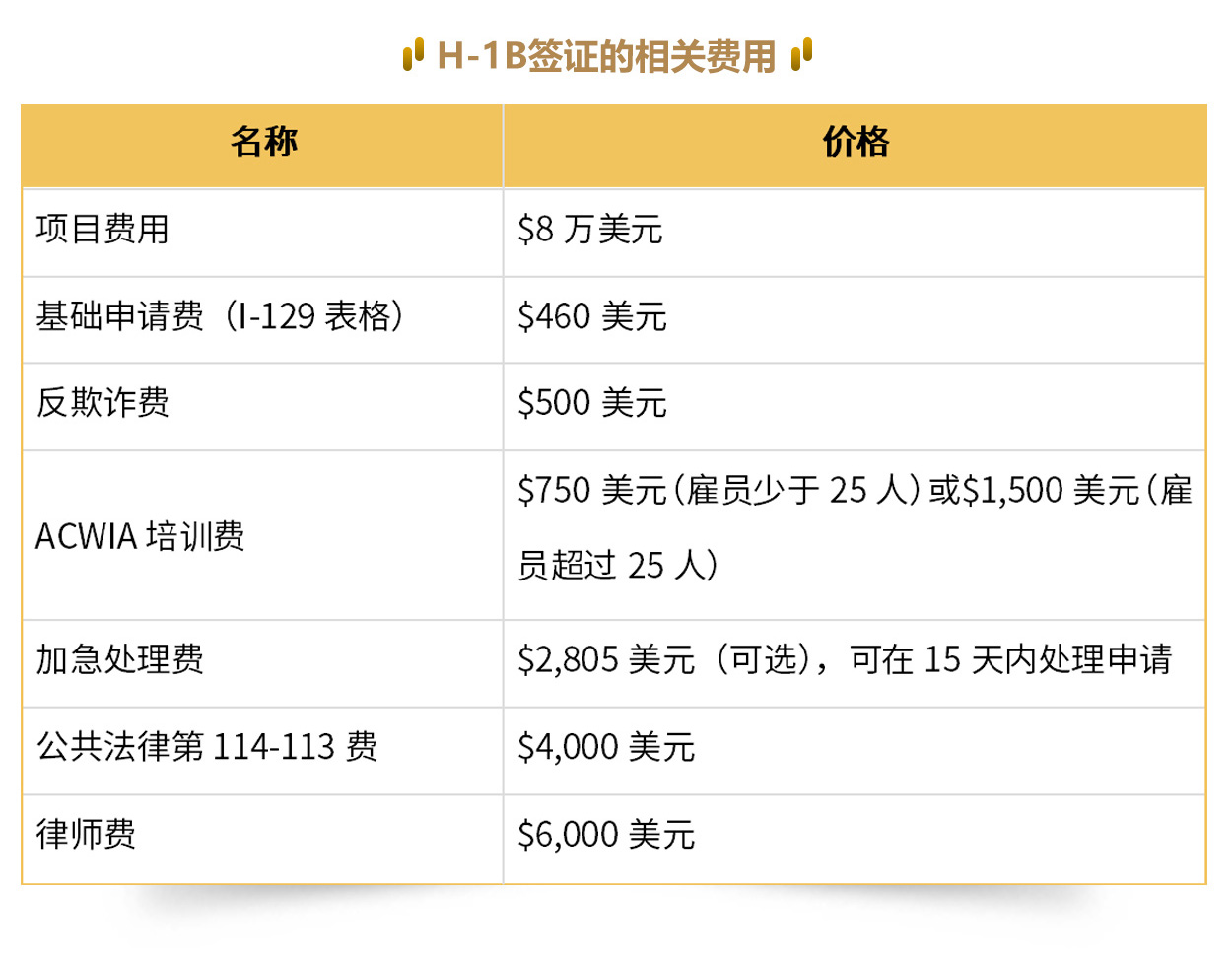1232x956 pixels.
Task: Select the 反欺诈费 row label
Action: click(103, 403)
